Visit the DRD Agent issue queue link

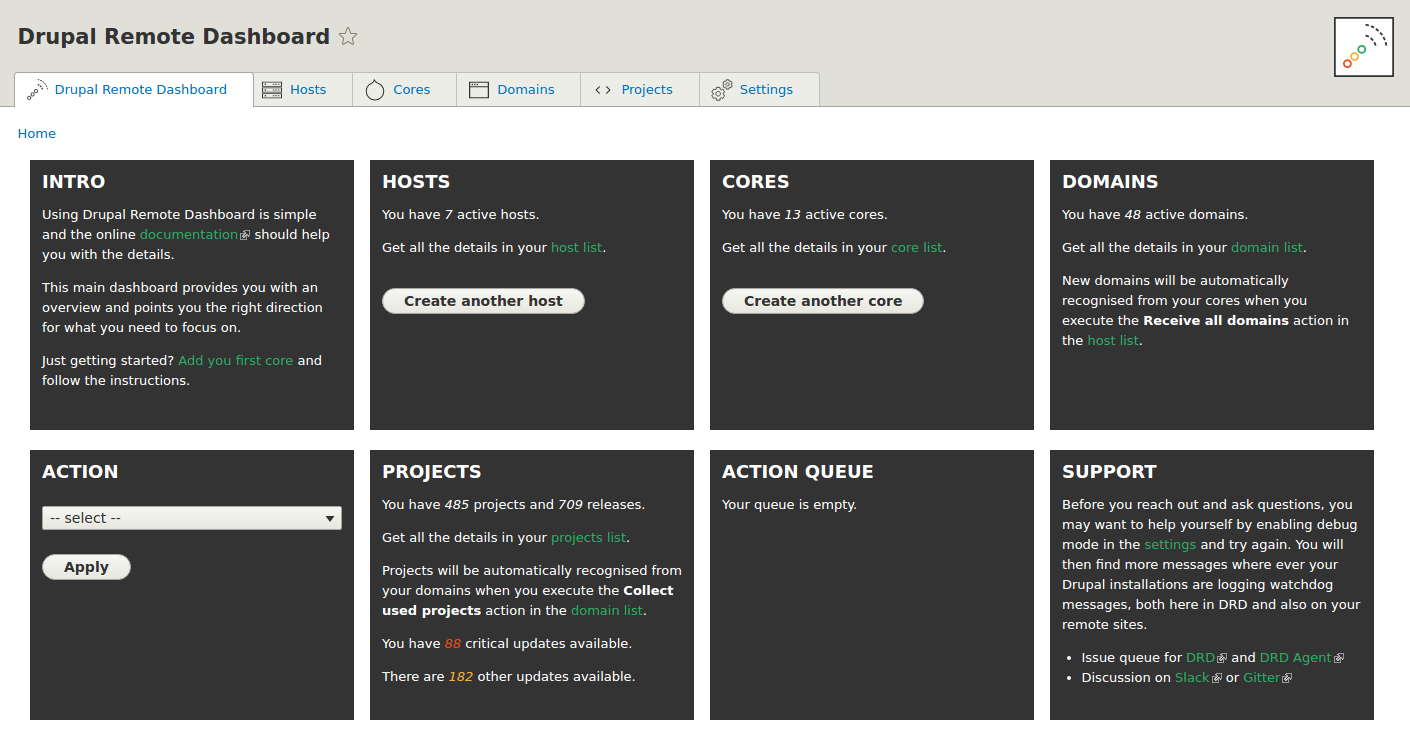[1295, 658]
